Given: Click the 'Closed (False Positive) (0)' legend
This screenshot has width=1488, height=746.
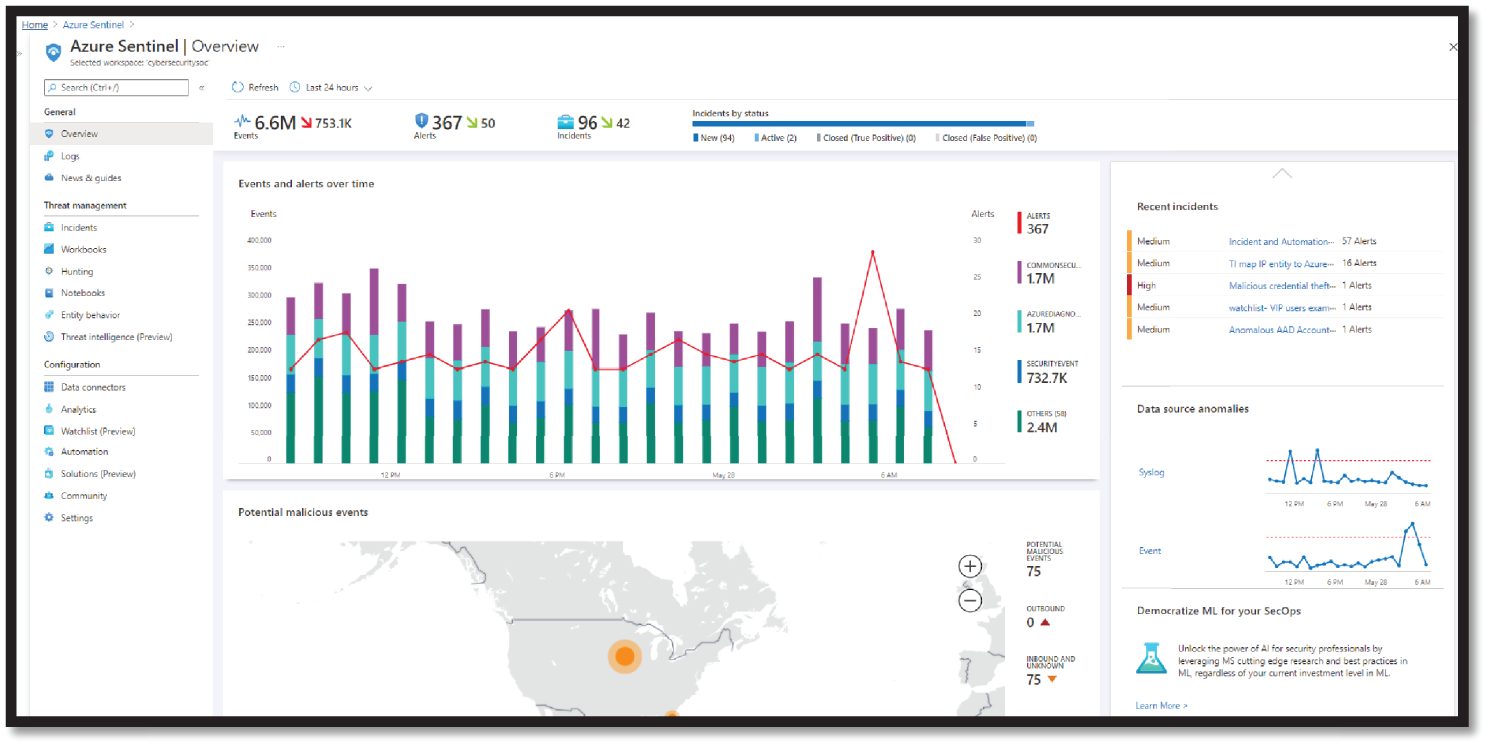Looking at the screenshot, I should point(986,138).
